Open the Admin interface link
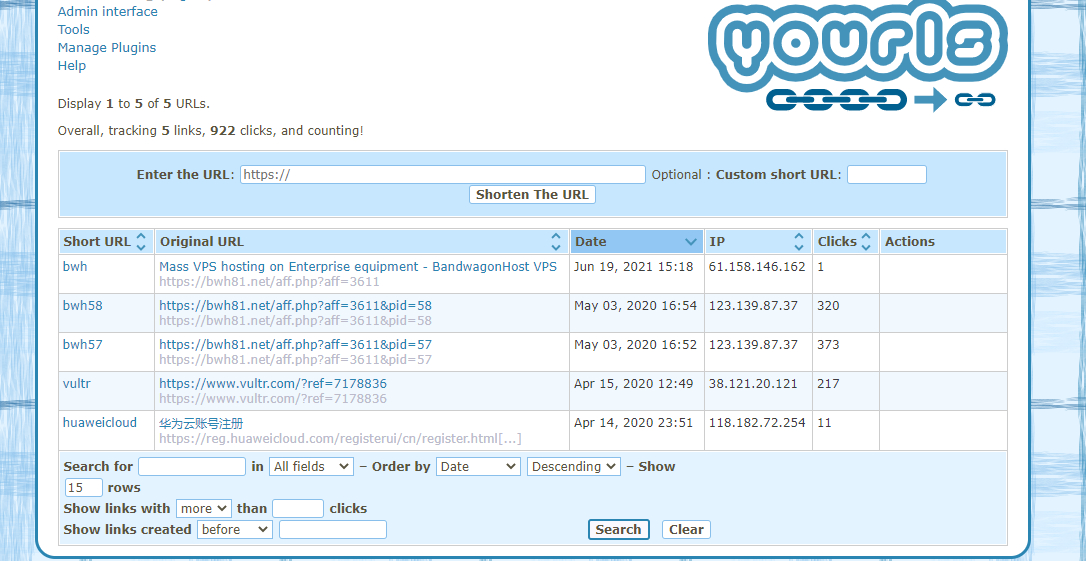 107,12
